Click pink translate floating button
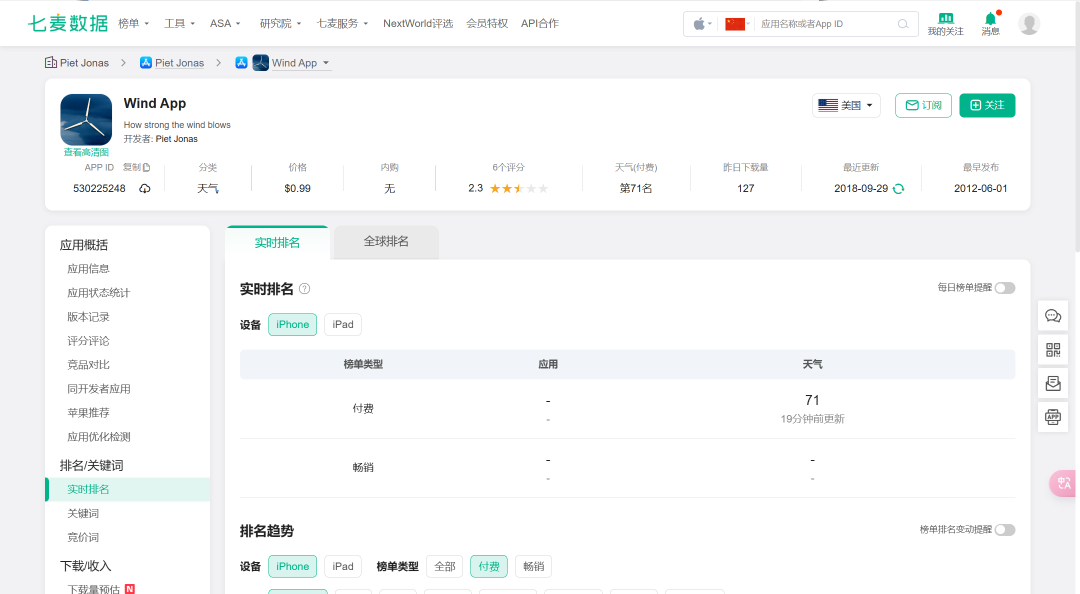The image size is (1080, 594). coord(1063,483)
